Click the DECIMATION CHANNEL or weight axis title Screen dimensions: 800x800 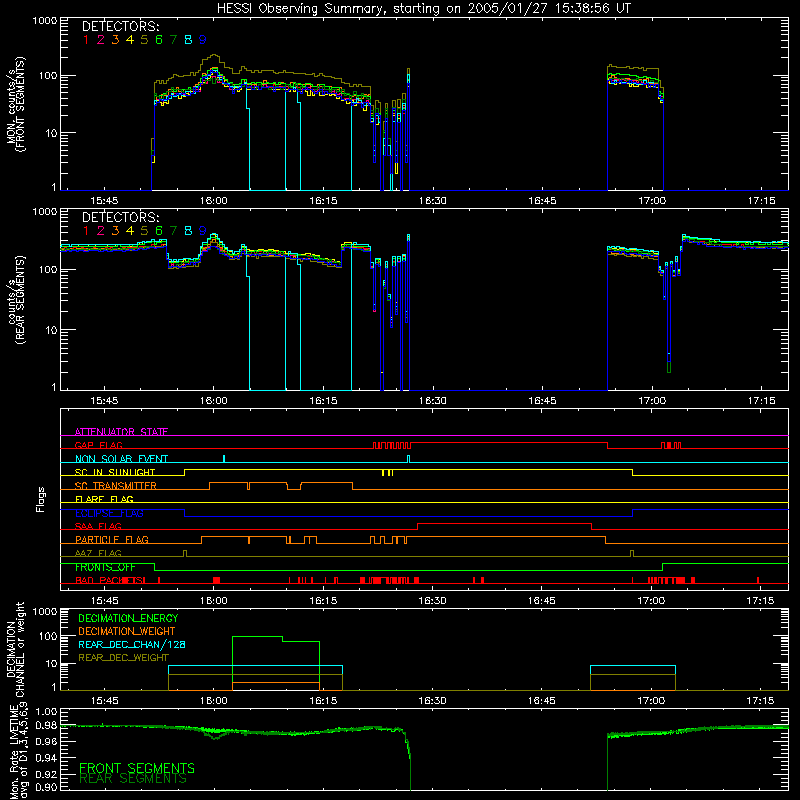tap(16, 649)
